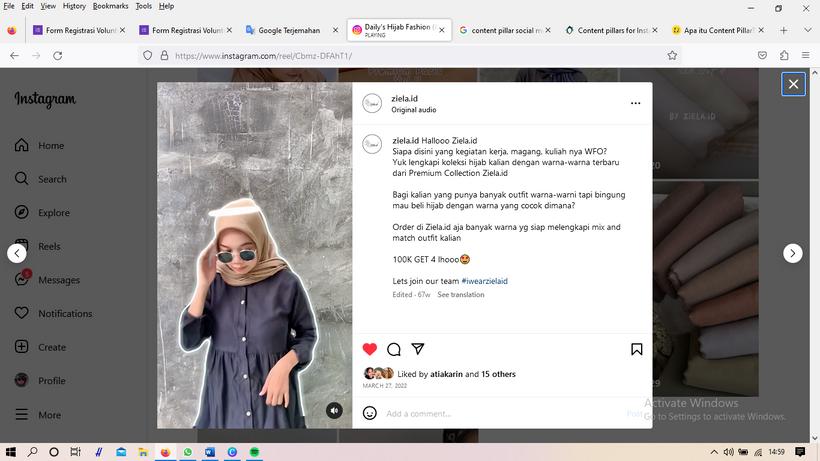Open Notifications in Instagram sidebar
Viewport: 820px width, 461px height.
53,314
